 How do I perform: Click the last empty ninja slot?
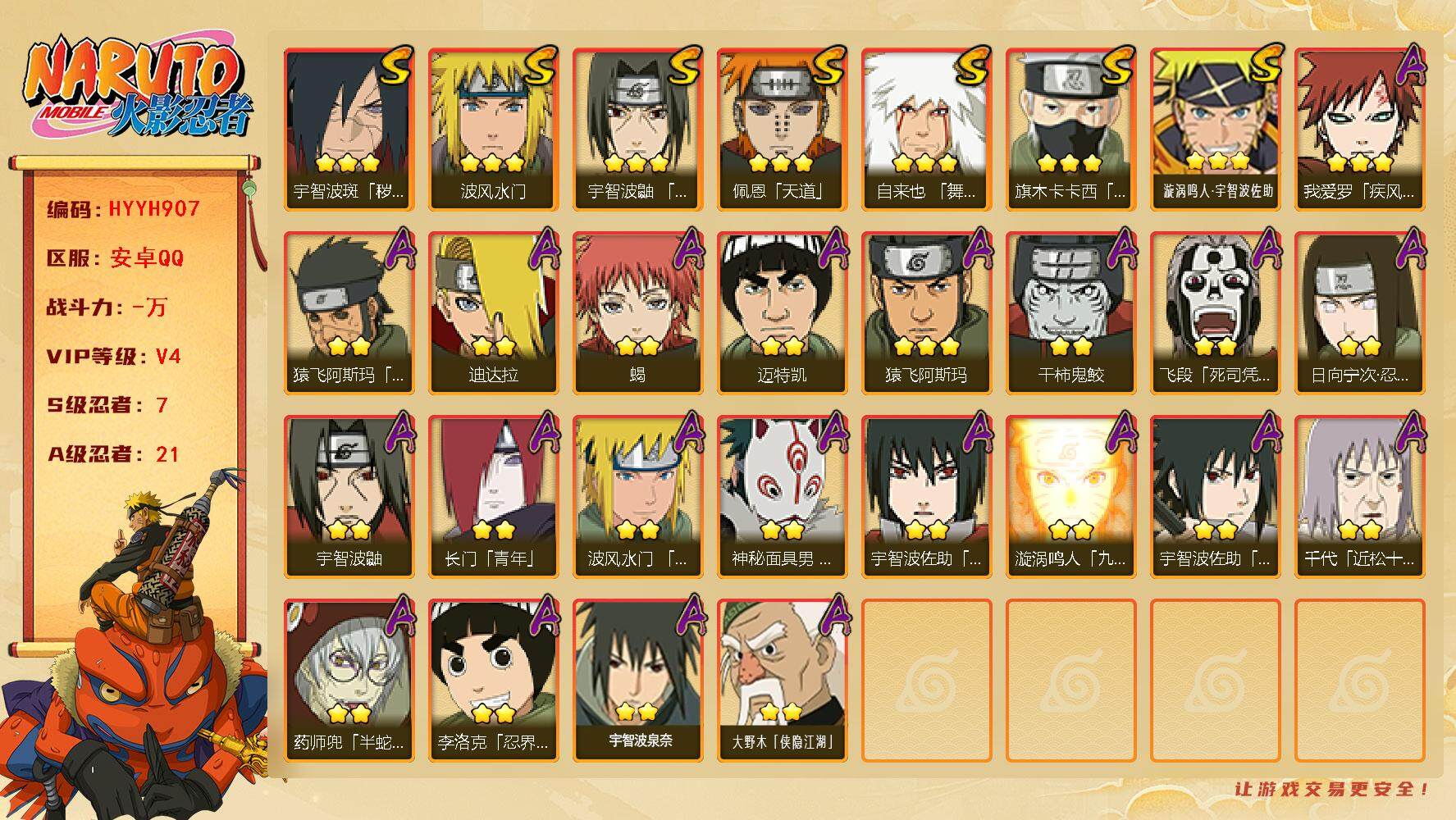point(1359,681)
